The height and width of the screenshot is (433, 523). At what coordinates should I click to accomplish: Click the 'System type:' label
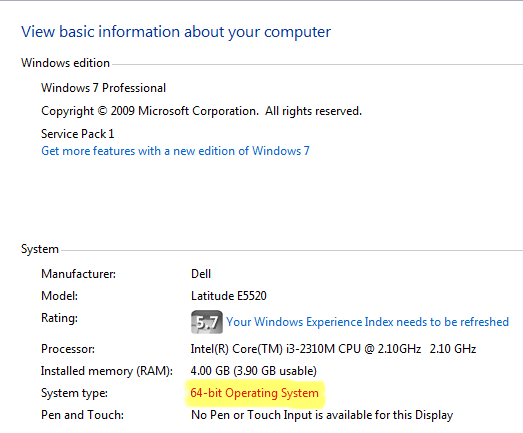74,393
